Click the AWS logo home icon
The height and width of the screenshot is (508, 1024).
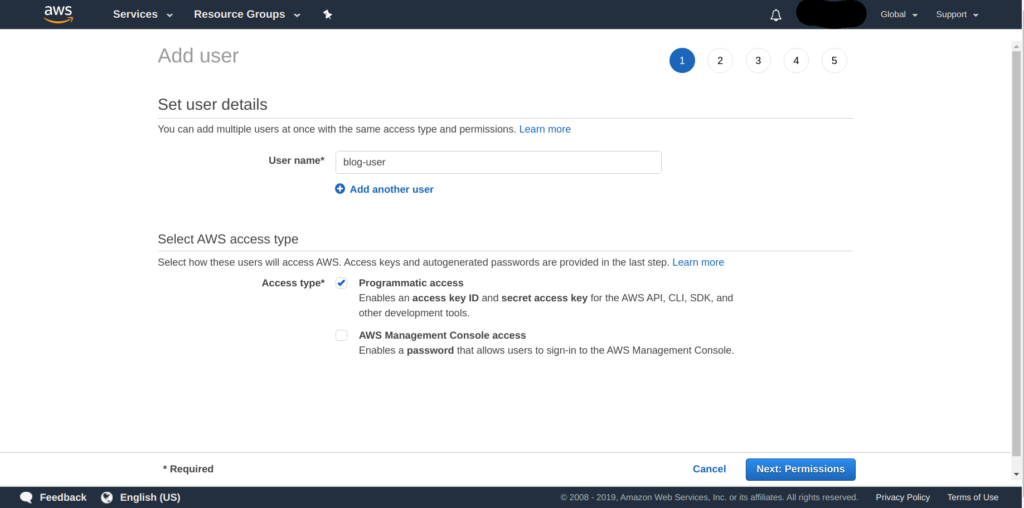click(58, 14)
